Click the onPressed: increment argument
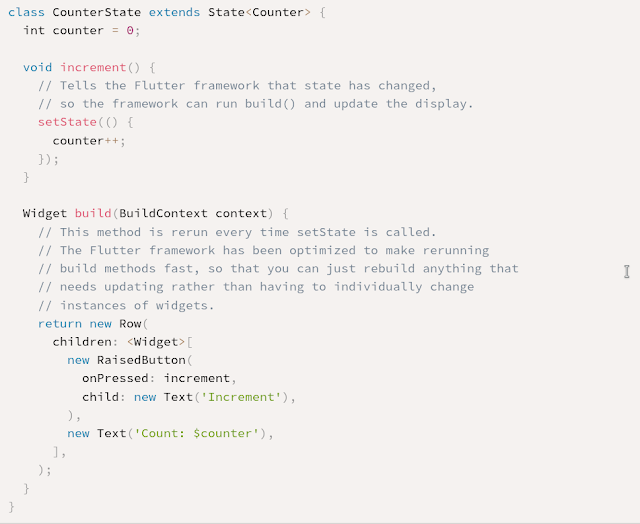Screen dimensions: 640x524 [x=159, y=378]
